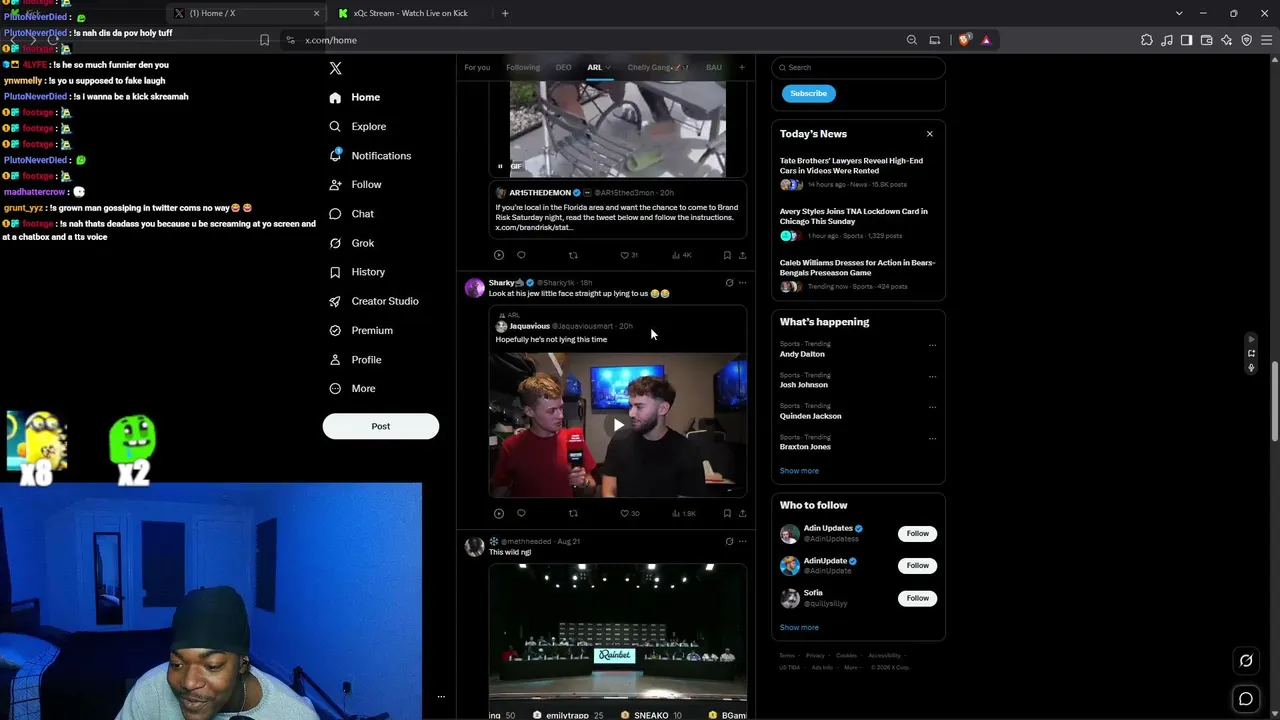Viewport: 1280px width, 720px height.
Task: Open options for Josh Johnson trend
Action: [x=932, y=376]
